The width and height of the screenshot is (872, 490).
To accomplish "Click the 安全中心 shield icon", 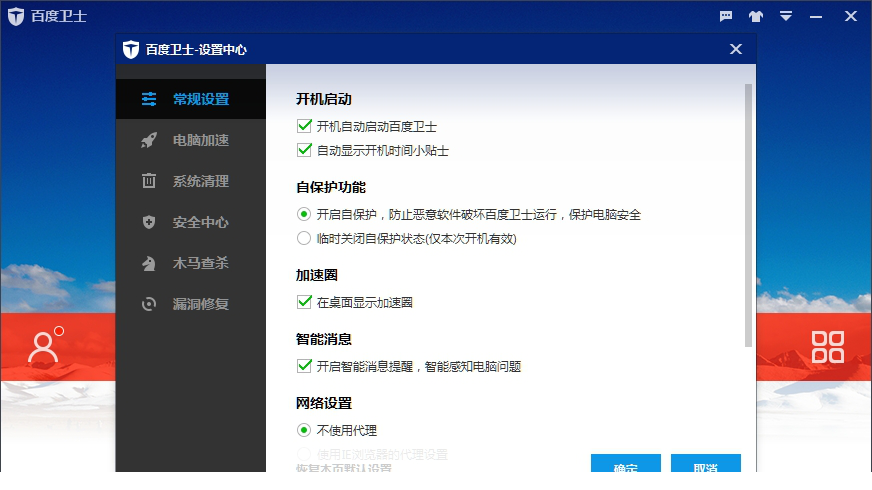I will [148, 222].
